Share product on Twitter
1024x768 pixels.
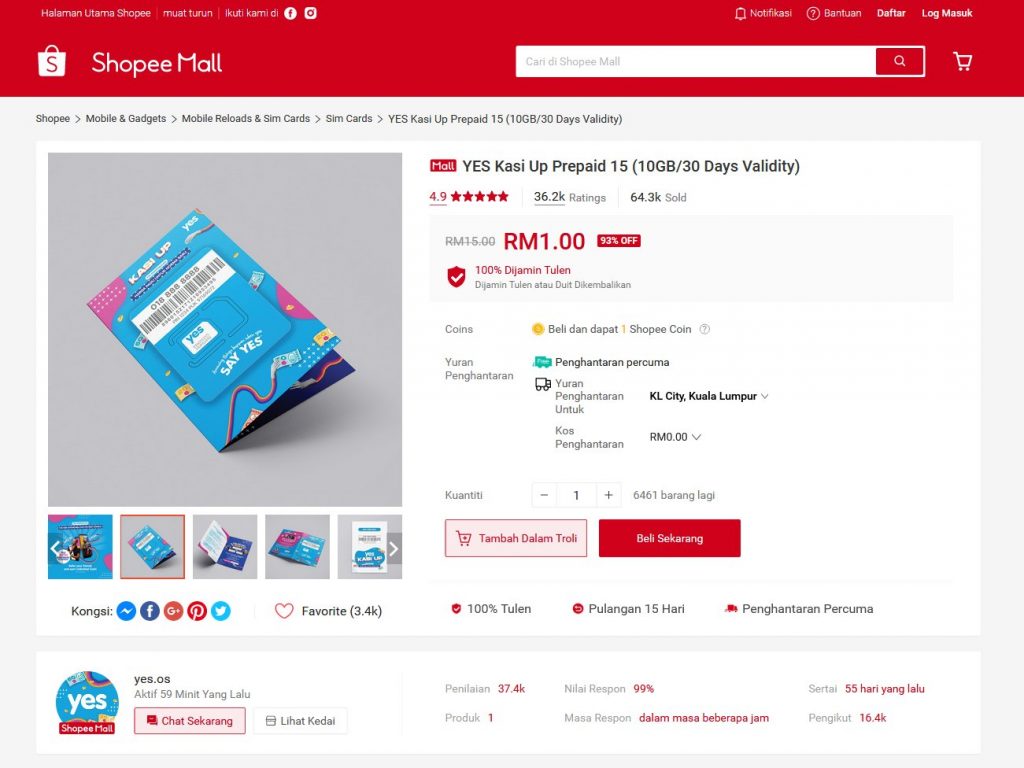pos(221,611)
